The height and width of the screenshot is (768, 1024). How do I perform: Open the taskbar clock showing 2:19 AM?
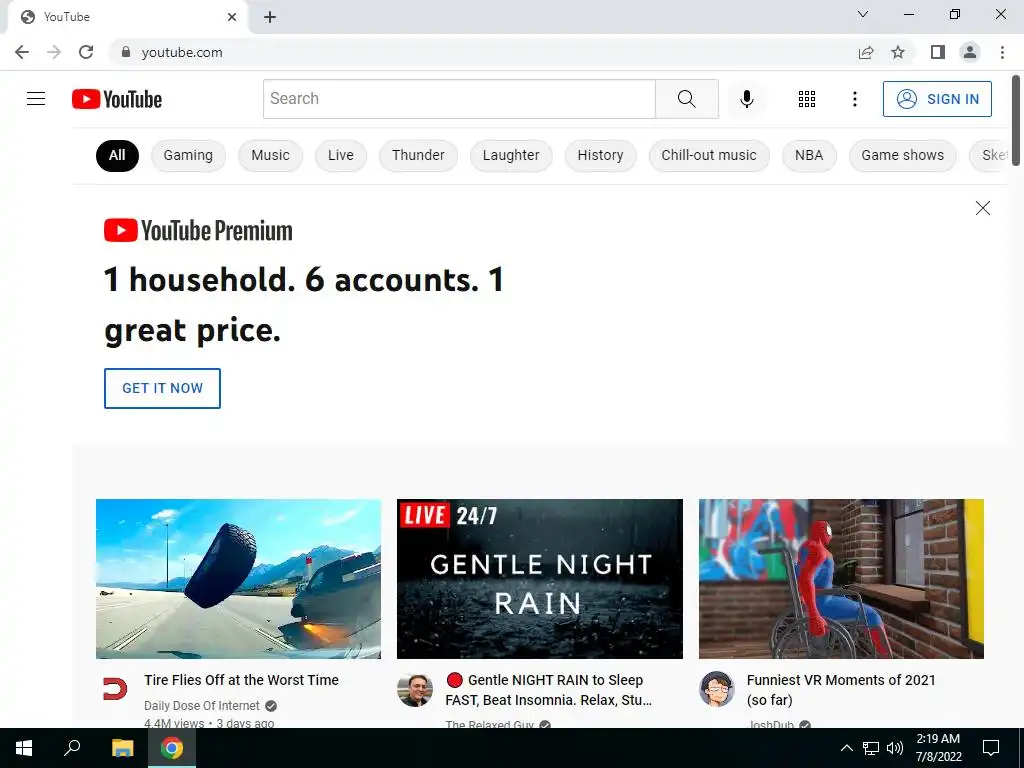[x=938, y=748]
